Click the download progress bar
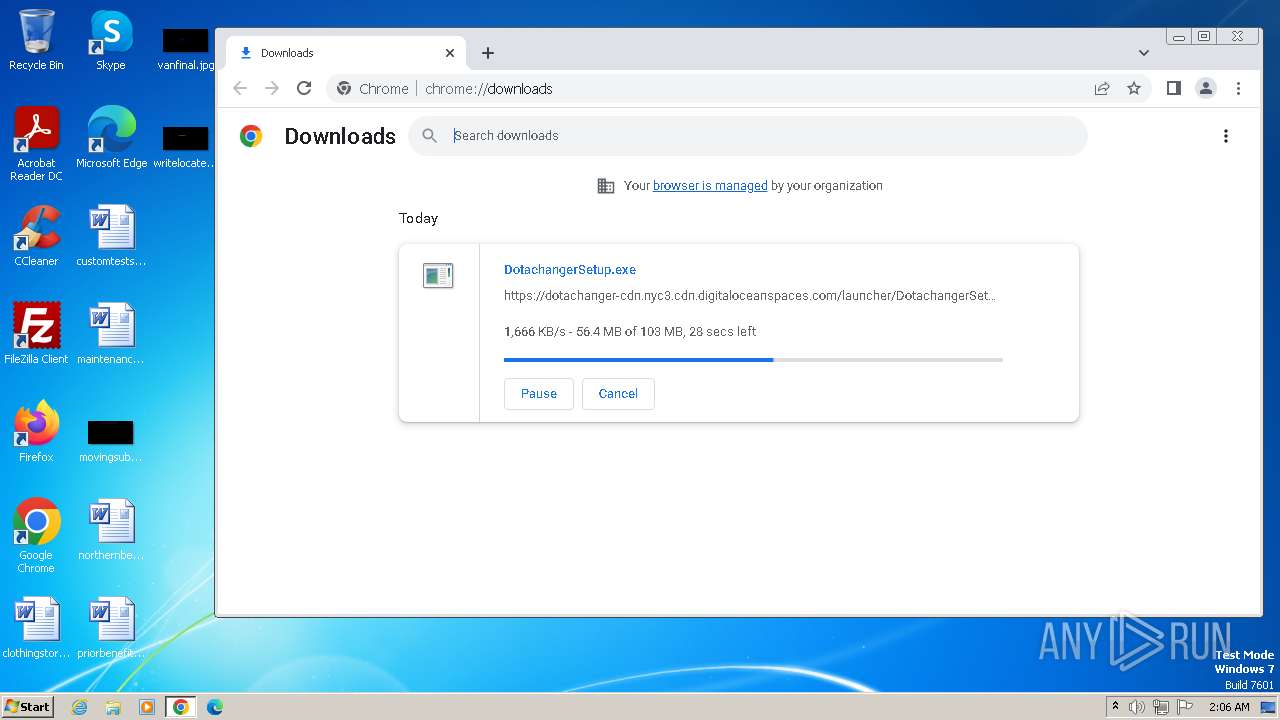1280x720 pixels. [753, 359]
